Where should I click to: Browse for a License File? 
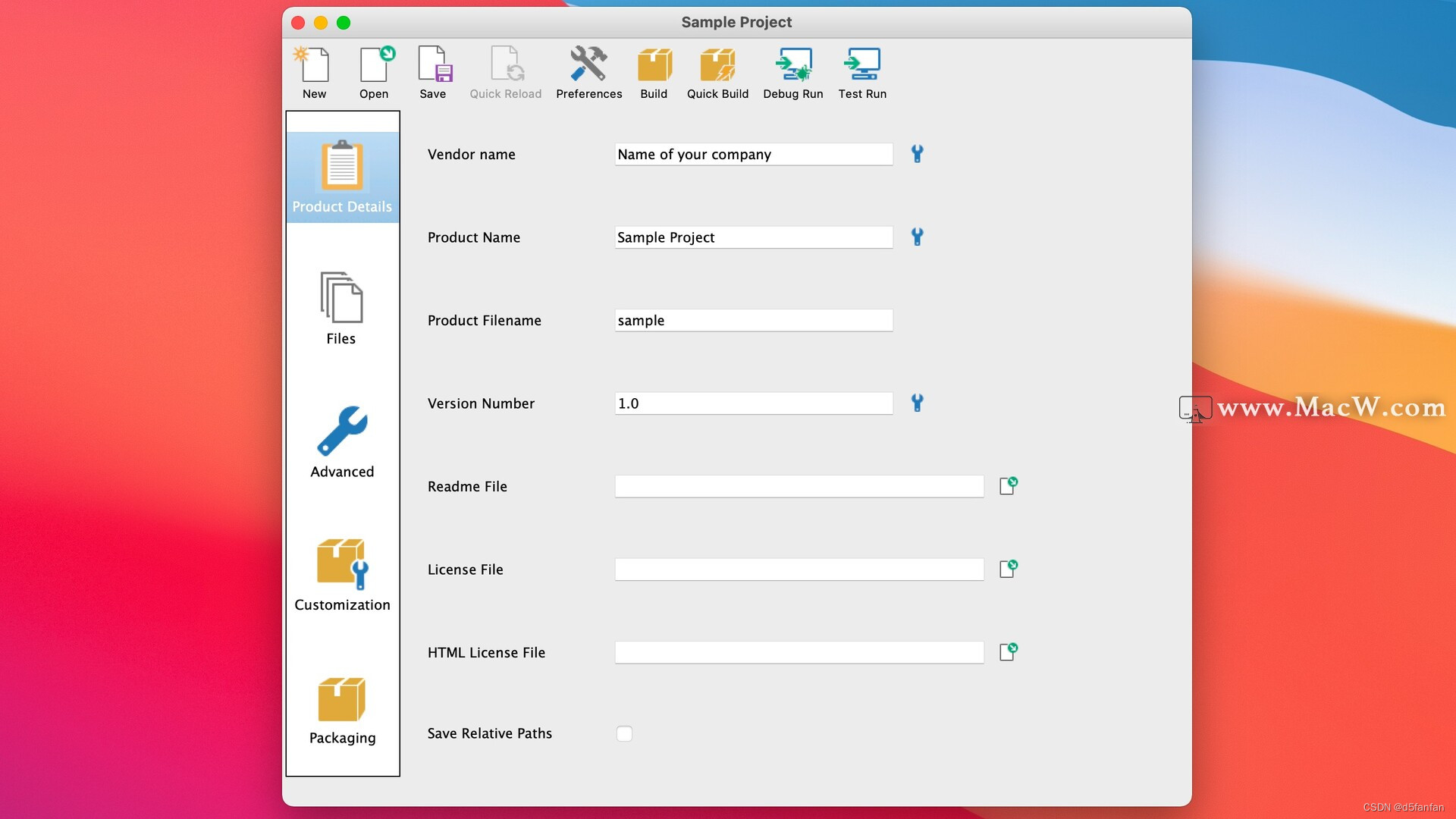point(1008,569)
